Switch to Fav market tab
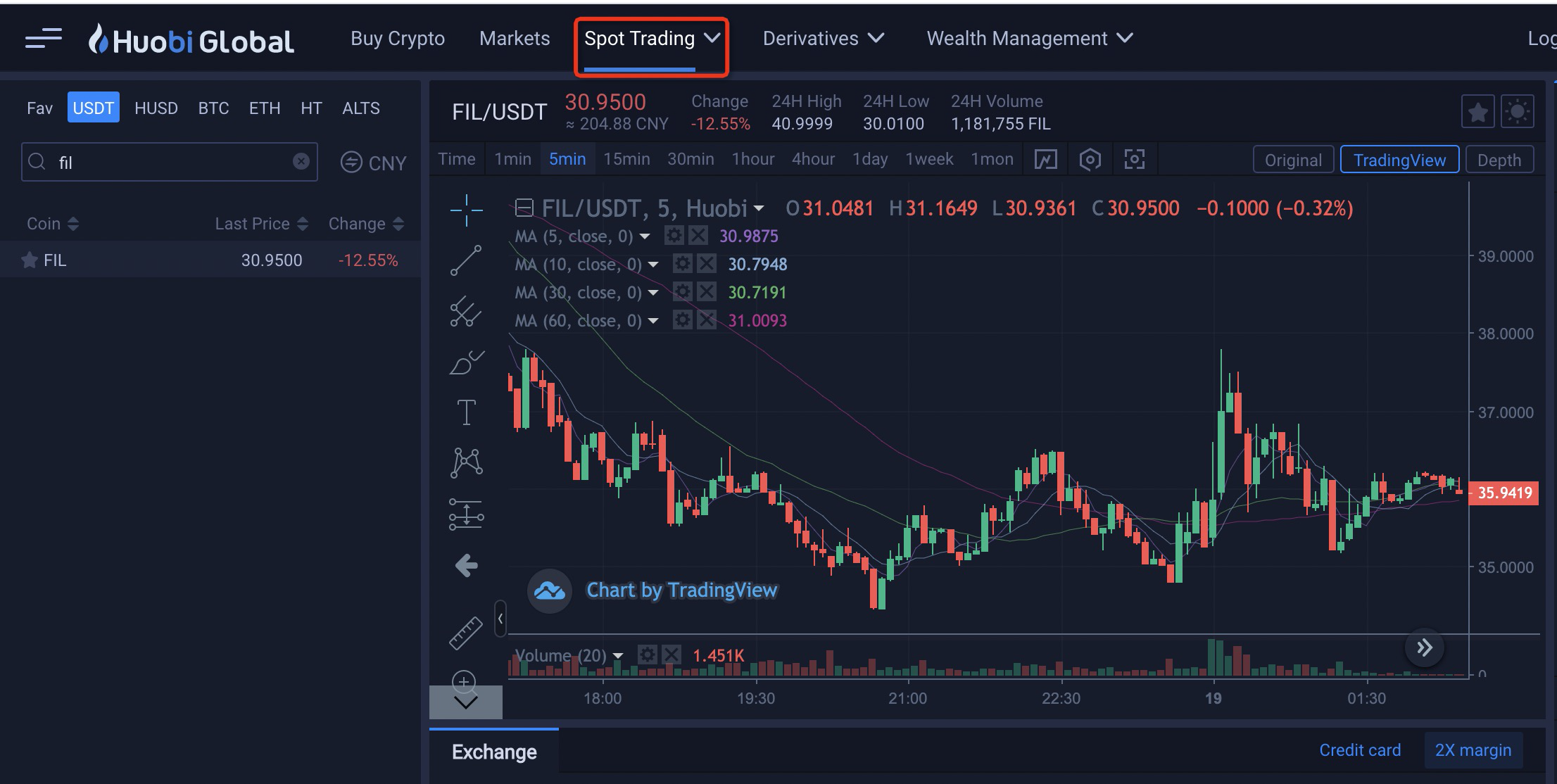Image resolution: width=1557 pixels, height=784 pixels. coord(39,108)
